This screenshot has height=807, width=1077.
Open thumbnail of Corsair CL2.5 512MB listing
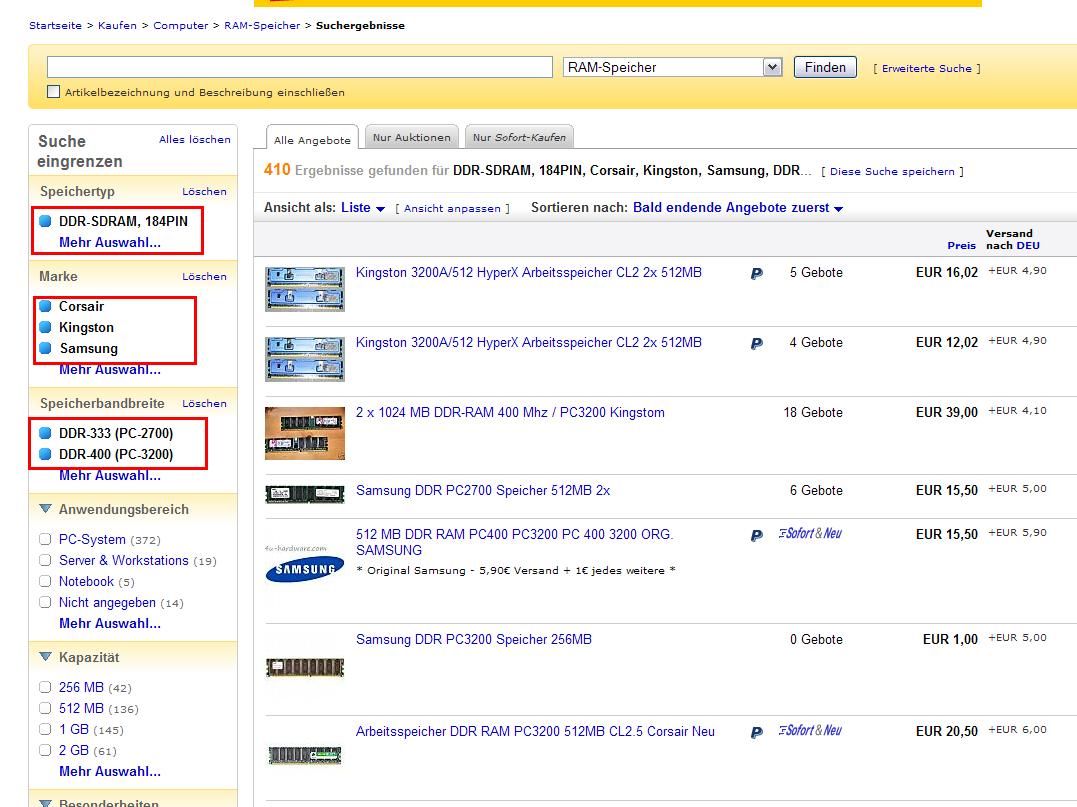pos(305,755)
